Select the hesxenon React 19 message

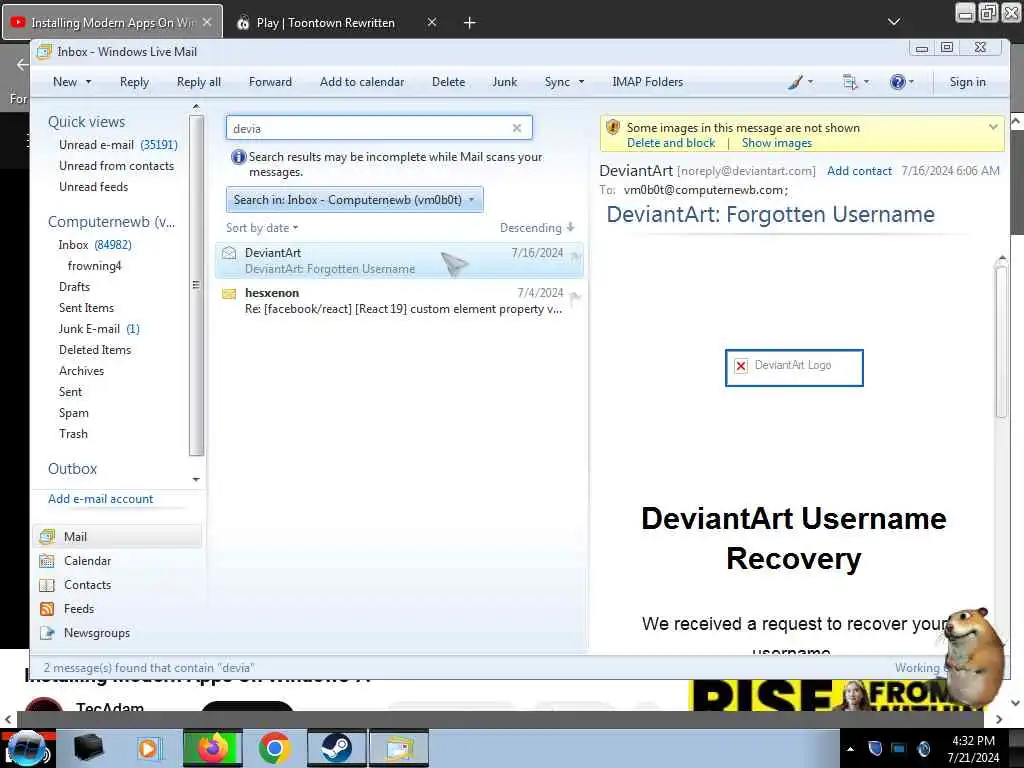click(x=399, y=300)
